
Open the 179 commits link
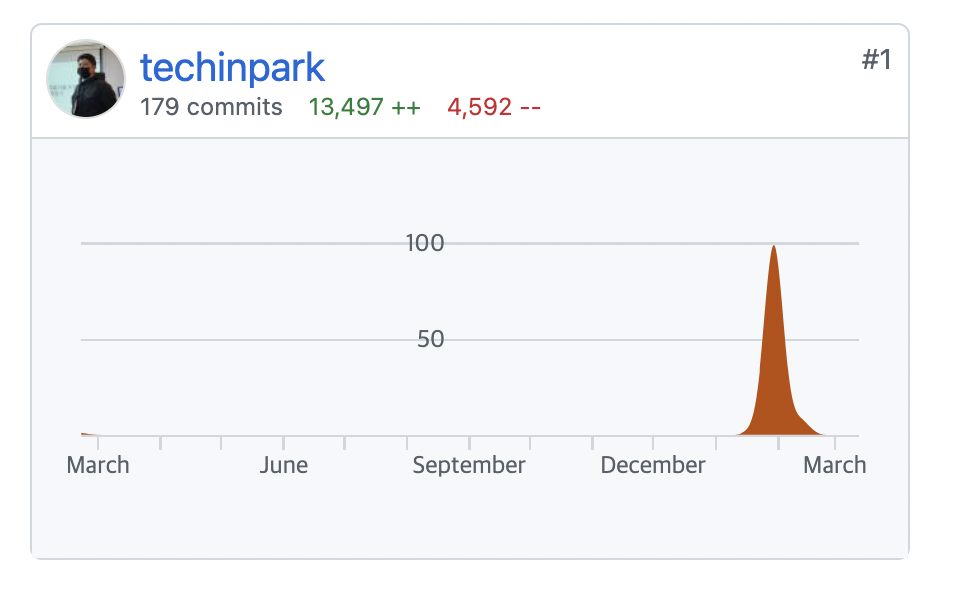tap(211, 107)
